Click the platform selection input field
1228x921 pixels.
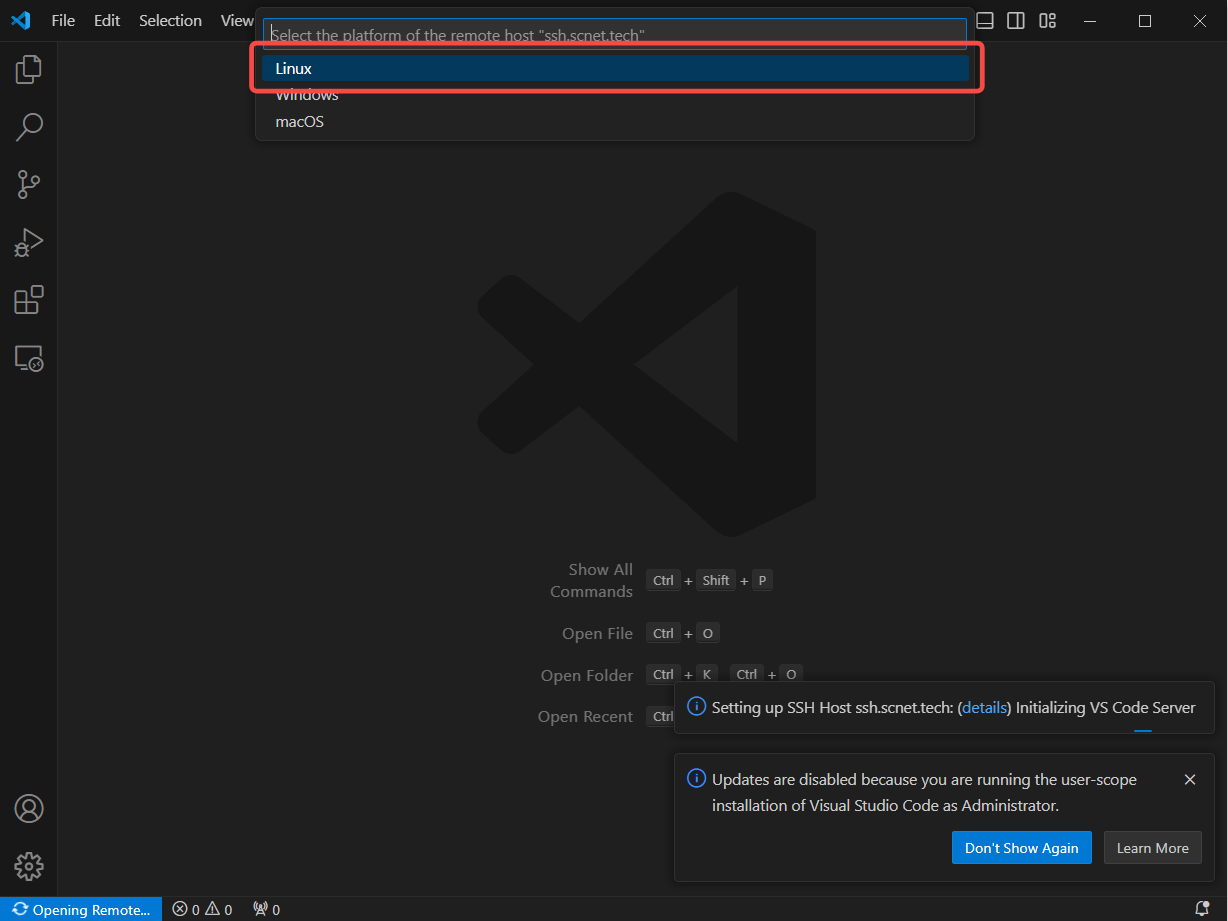point(614,33)
